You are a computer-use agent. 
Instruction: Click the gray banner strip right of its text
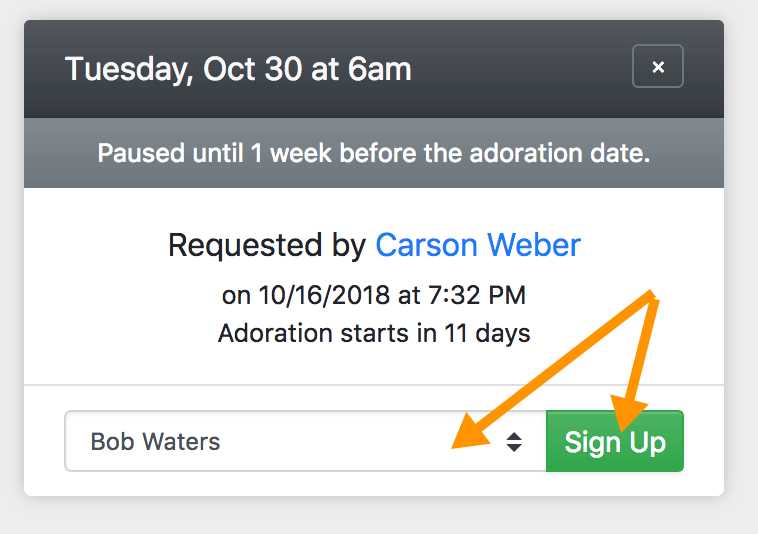(x=690, y=153)
